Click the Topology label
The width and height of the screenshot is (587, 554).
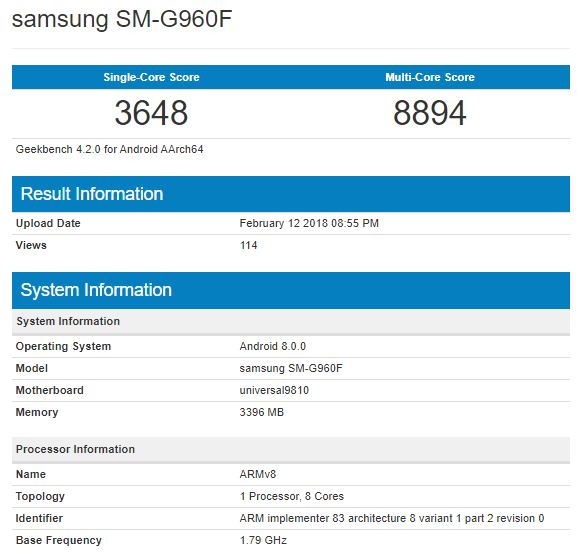tap(40, 496)
